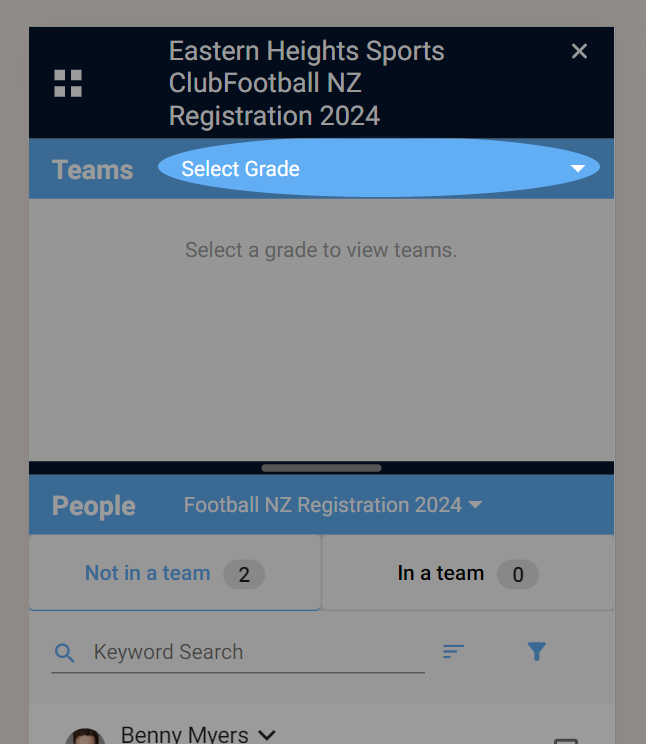Switch to the Not in a team tab
The height and width of the screenshot is (744, 646).
(x=175, y=573)
